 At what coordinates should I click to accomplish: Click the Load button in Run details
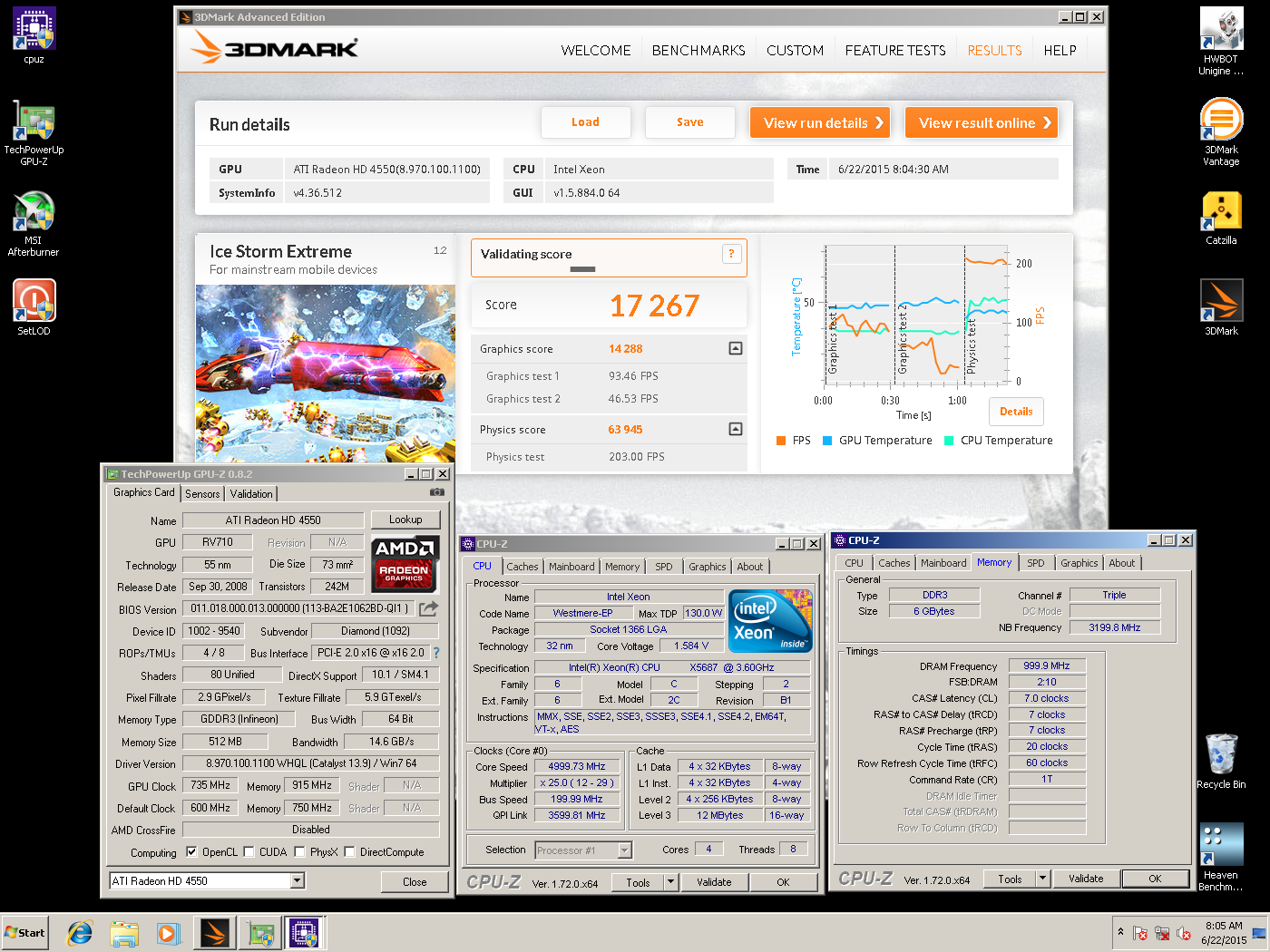coord(585,122)
